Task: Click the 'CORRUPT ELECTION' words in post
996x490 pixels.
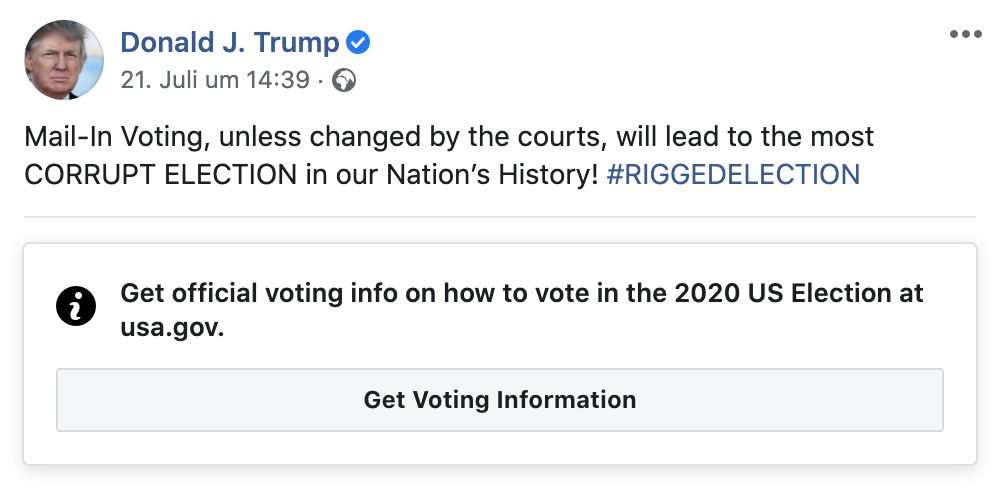Action: point(161,175)
